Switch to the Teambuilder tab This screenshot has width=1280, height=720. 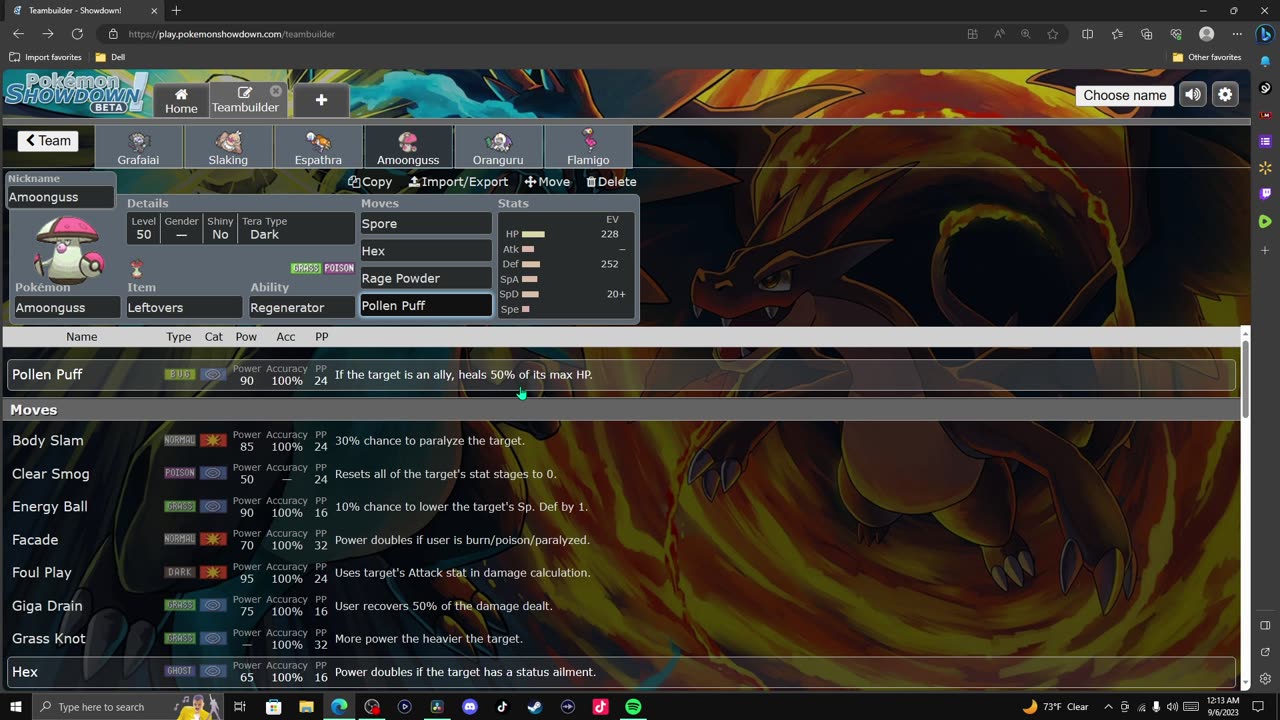click(x=245, y=100)
